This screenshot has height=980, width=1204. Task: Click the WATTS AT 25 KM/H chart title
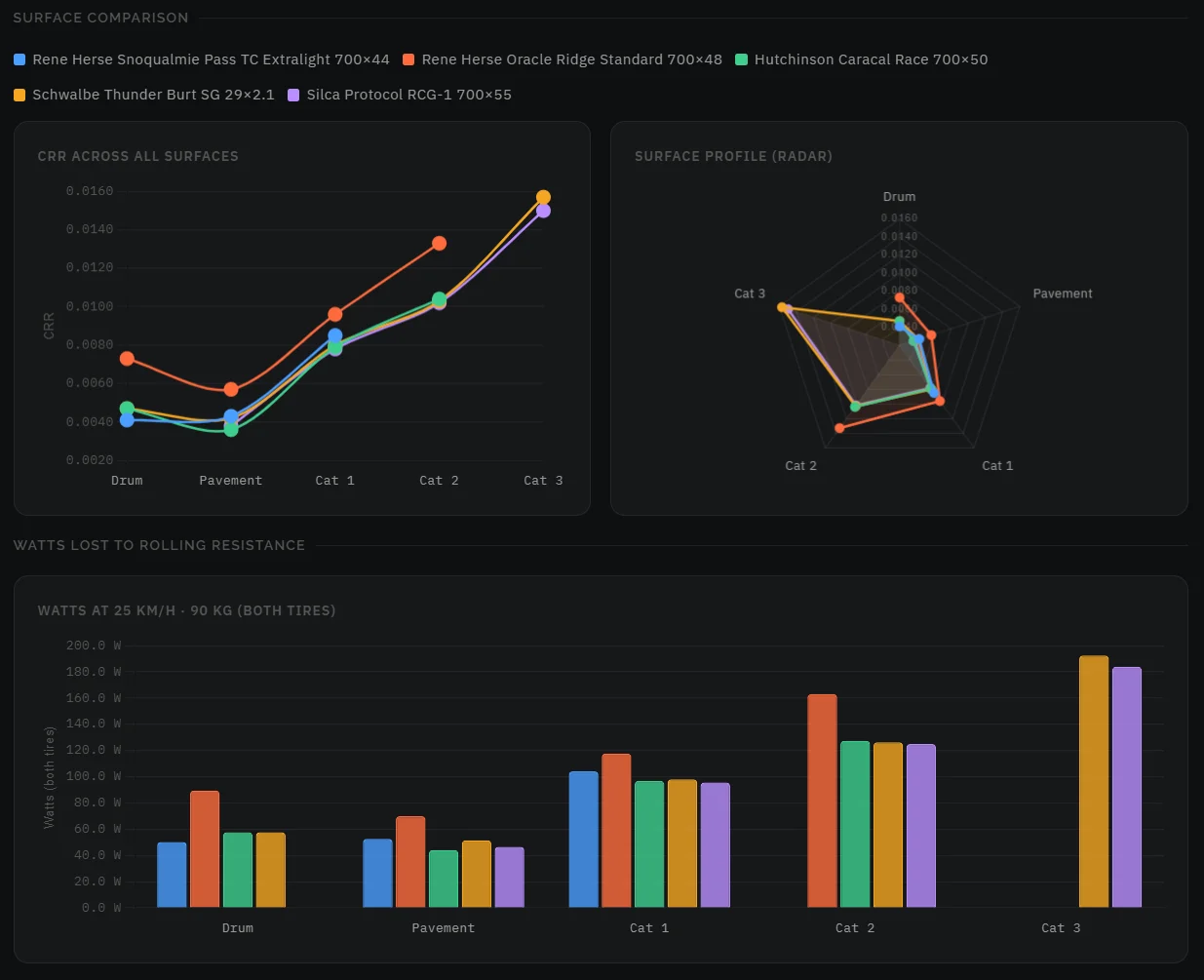tap(186, 610)
